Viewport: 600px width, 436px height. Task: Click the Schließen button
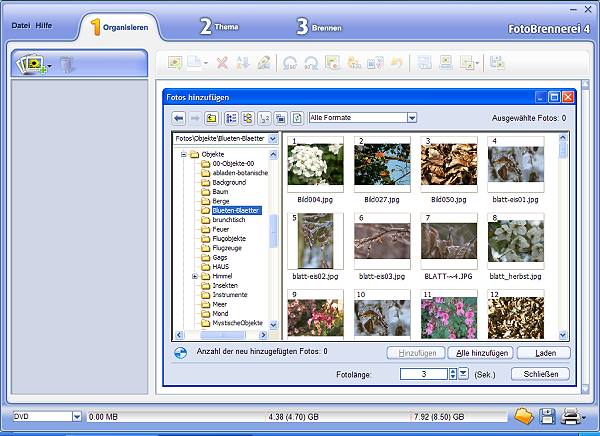540,374
